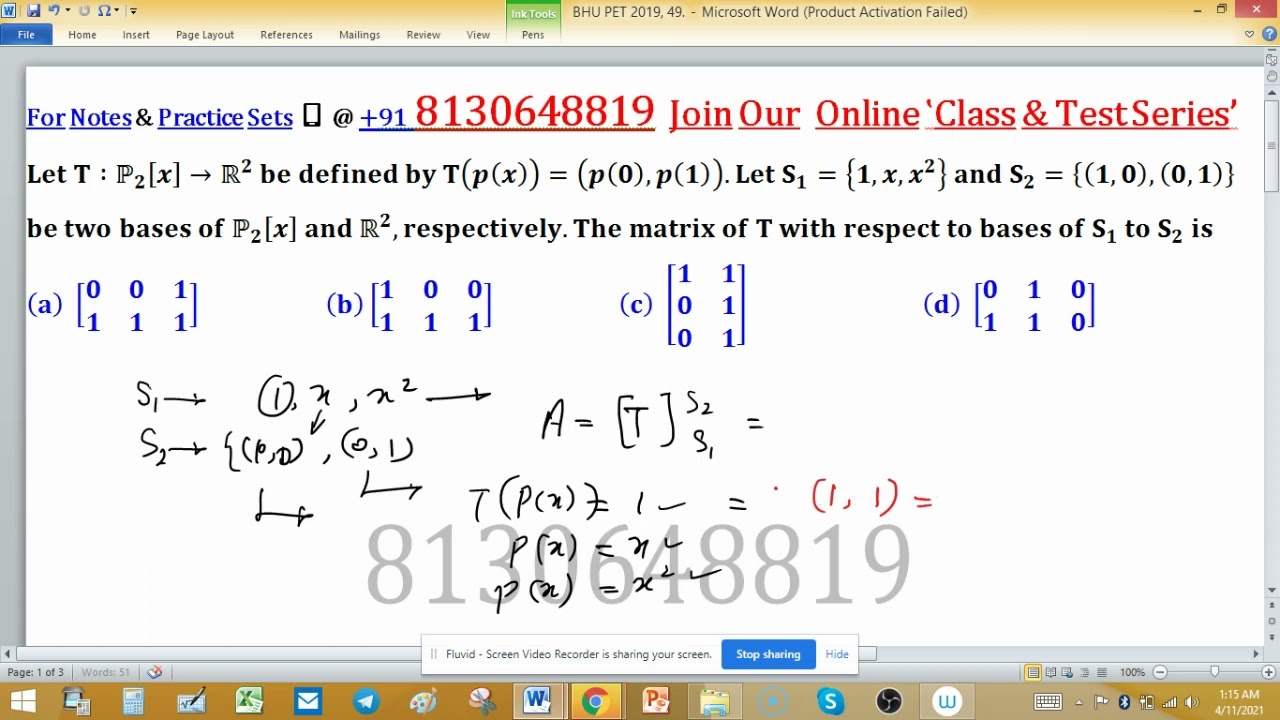
Task: Select Print Layout view button
Action: pyautogui.click(x=1033, y=672)
